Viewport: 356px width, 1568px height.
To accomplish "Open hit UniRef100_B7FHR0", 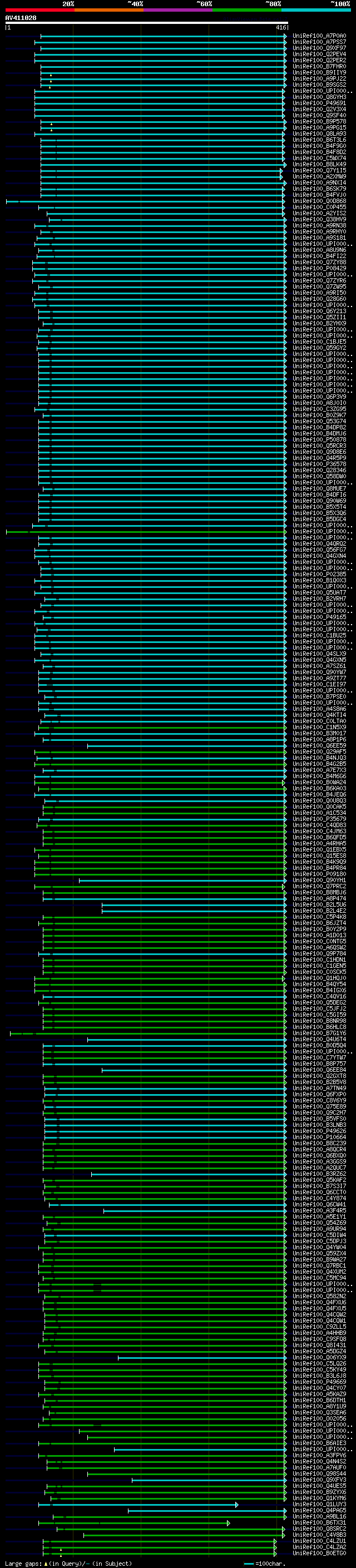I will click(319, 66).
